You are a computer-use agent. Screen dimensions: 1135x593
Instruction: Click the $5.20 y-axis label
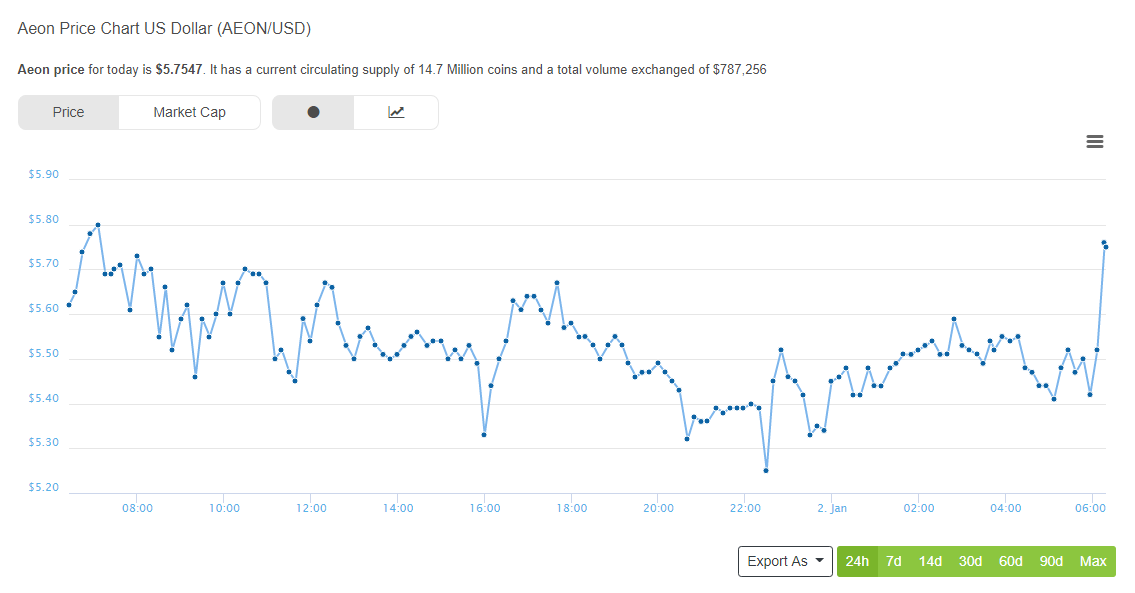(x=43, y=487)
